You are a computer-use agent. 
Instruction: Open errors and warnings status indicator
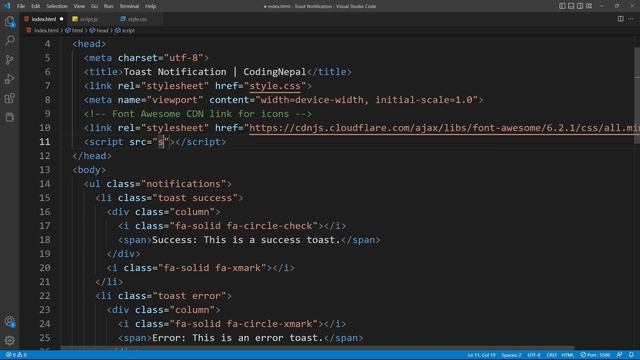point(16,355)
